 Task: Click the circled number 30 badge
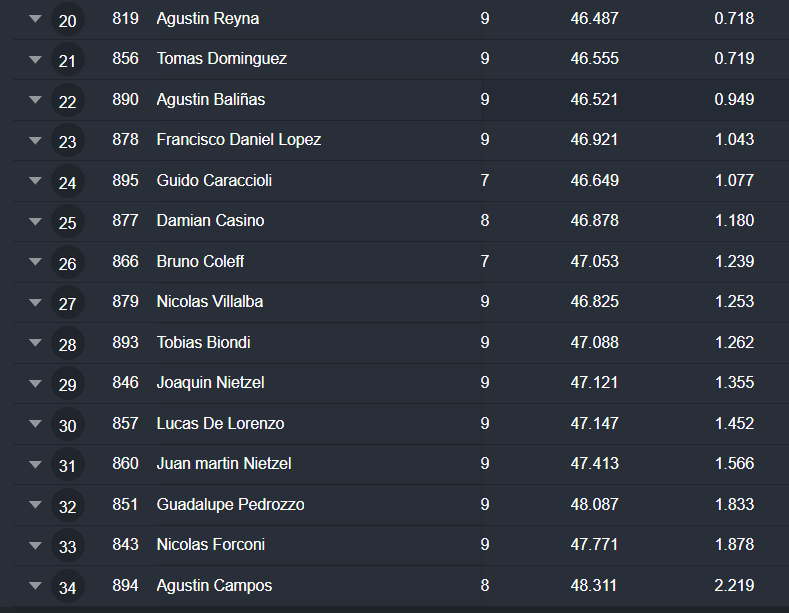(x=67, y=425)
